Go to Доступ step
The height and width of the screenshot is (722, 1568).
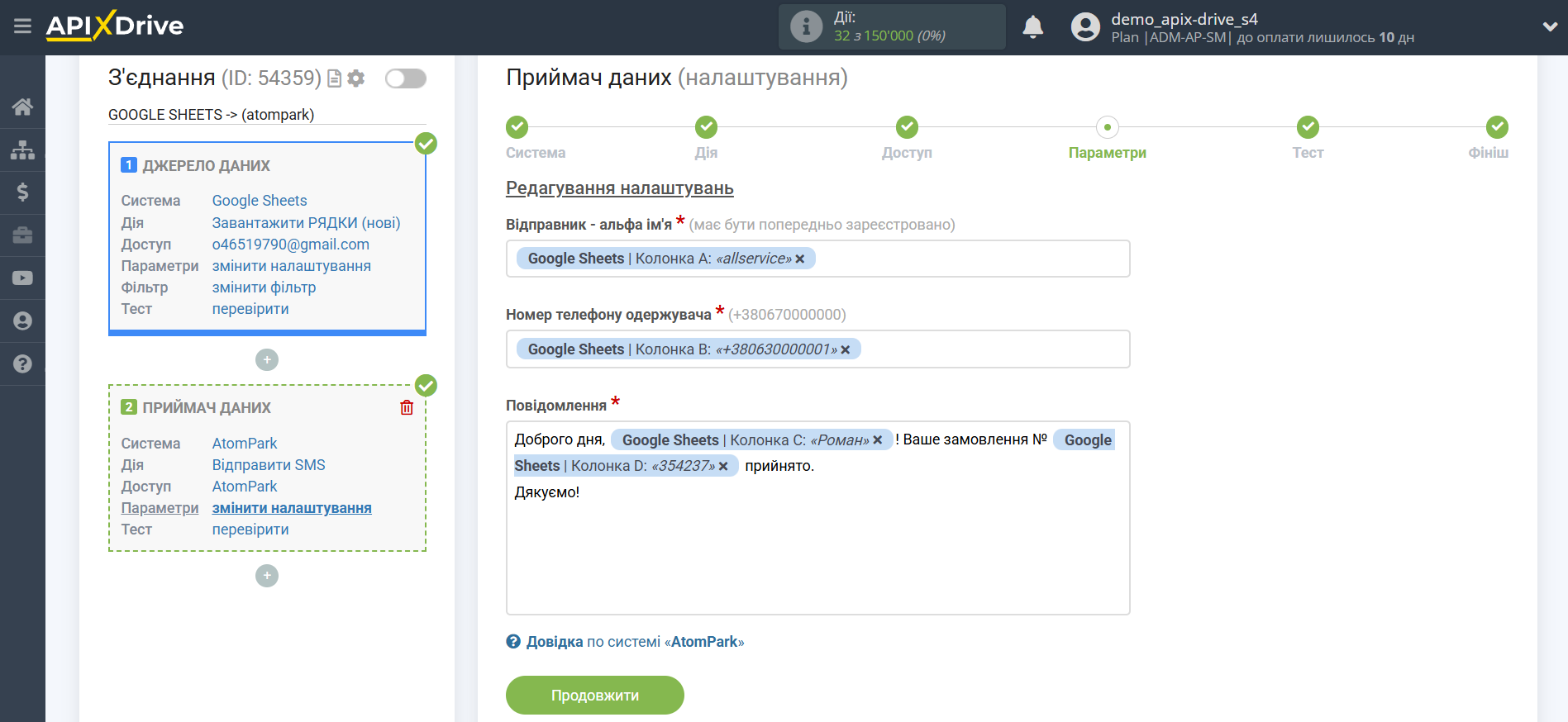[x=907, y=127]
